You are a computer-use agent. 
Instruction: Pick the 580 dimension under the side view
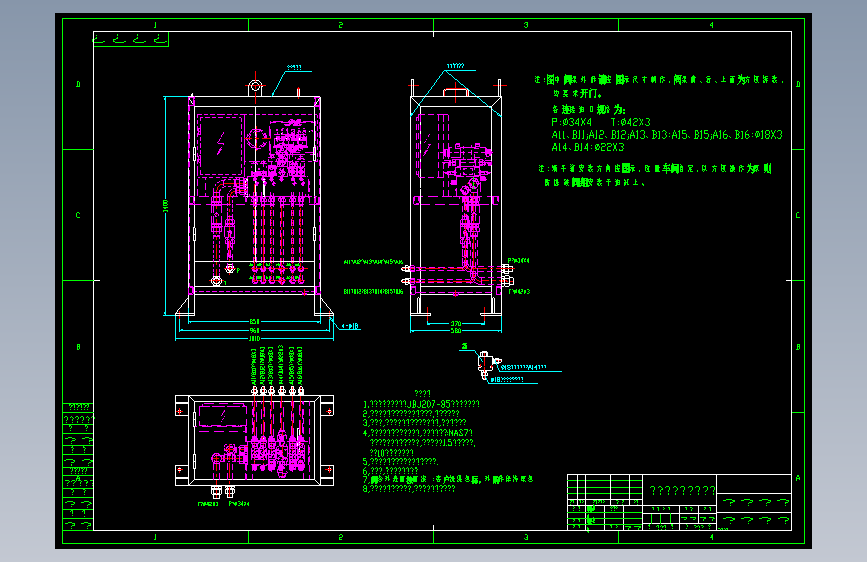pyautogui.click(x=456, y=331)
